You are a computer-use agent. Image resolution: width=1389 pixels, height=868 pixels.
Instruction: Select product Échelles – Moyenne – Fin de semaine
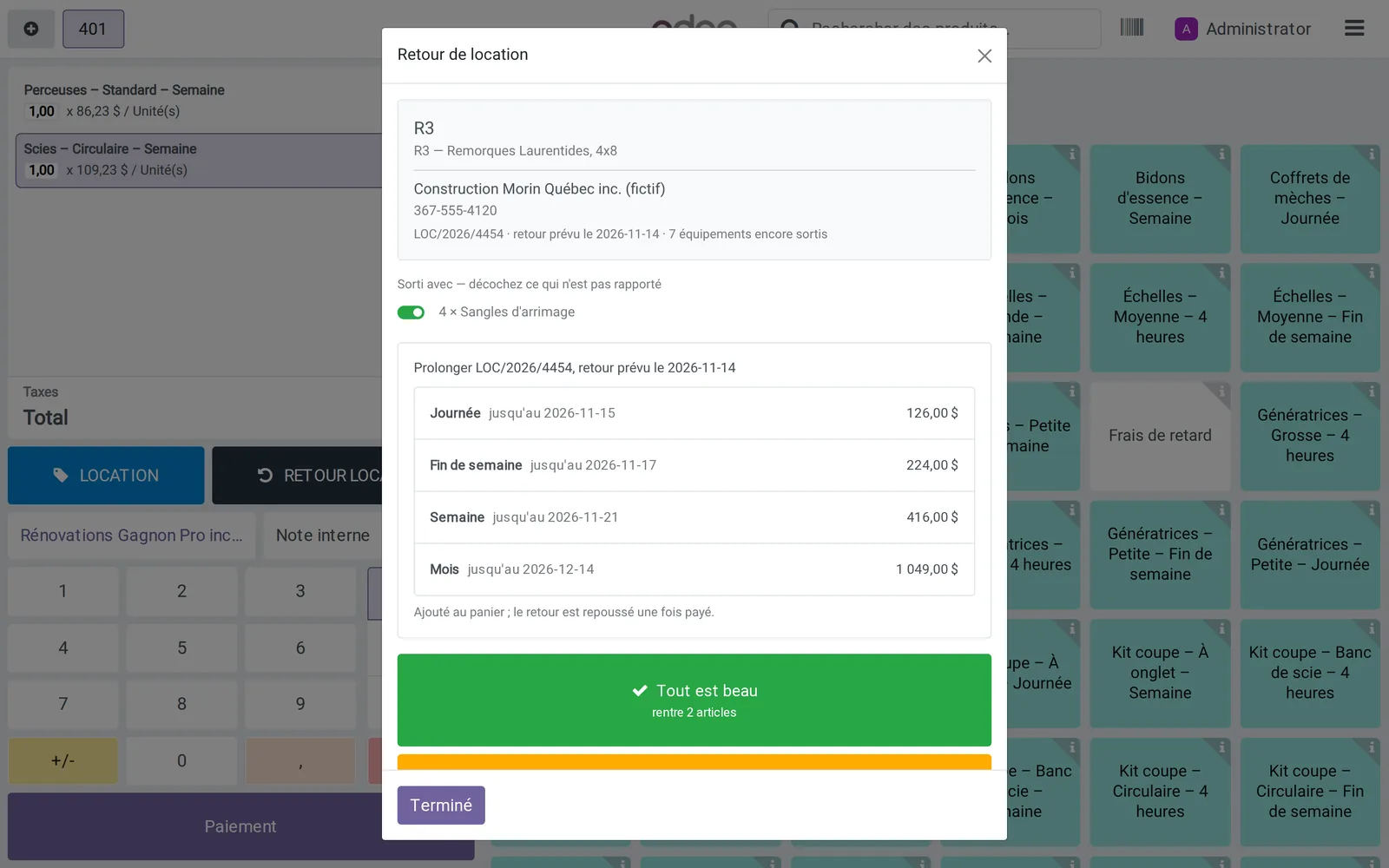(x=1310, y=318)
